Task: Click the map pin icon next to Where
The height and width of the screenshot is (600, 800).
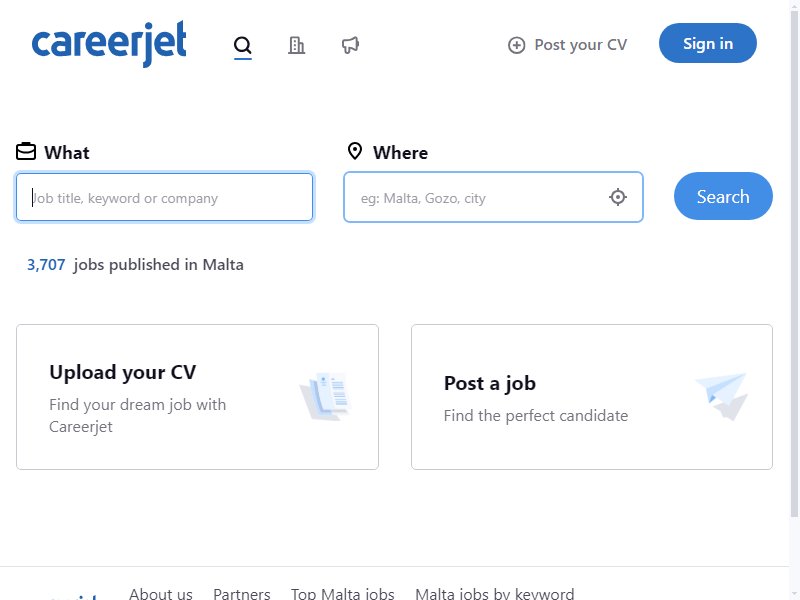Action: click(355, 152)
